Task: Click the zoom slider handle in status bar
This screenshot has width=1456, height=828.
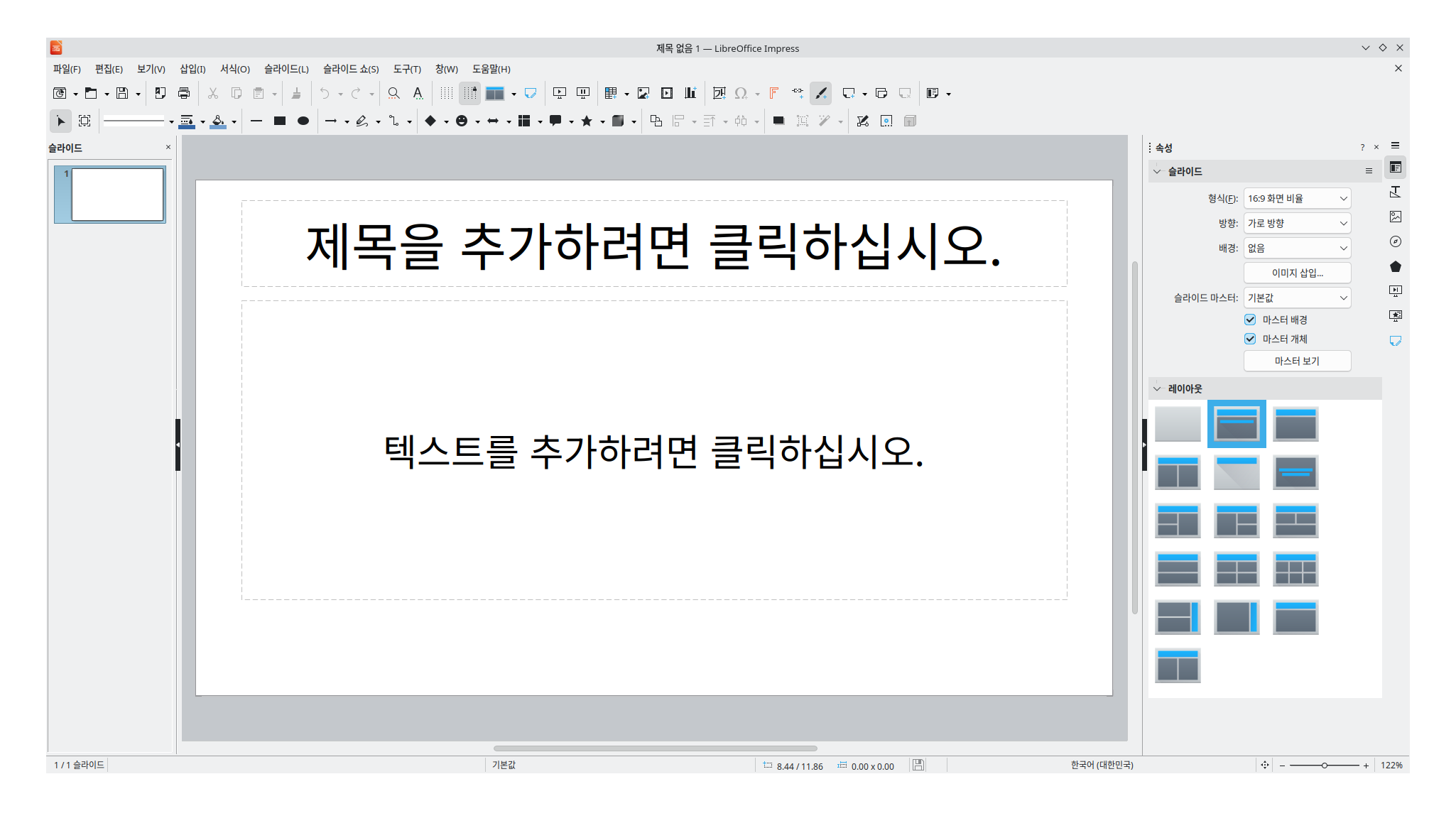Action: click(1324, 765)
